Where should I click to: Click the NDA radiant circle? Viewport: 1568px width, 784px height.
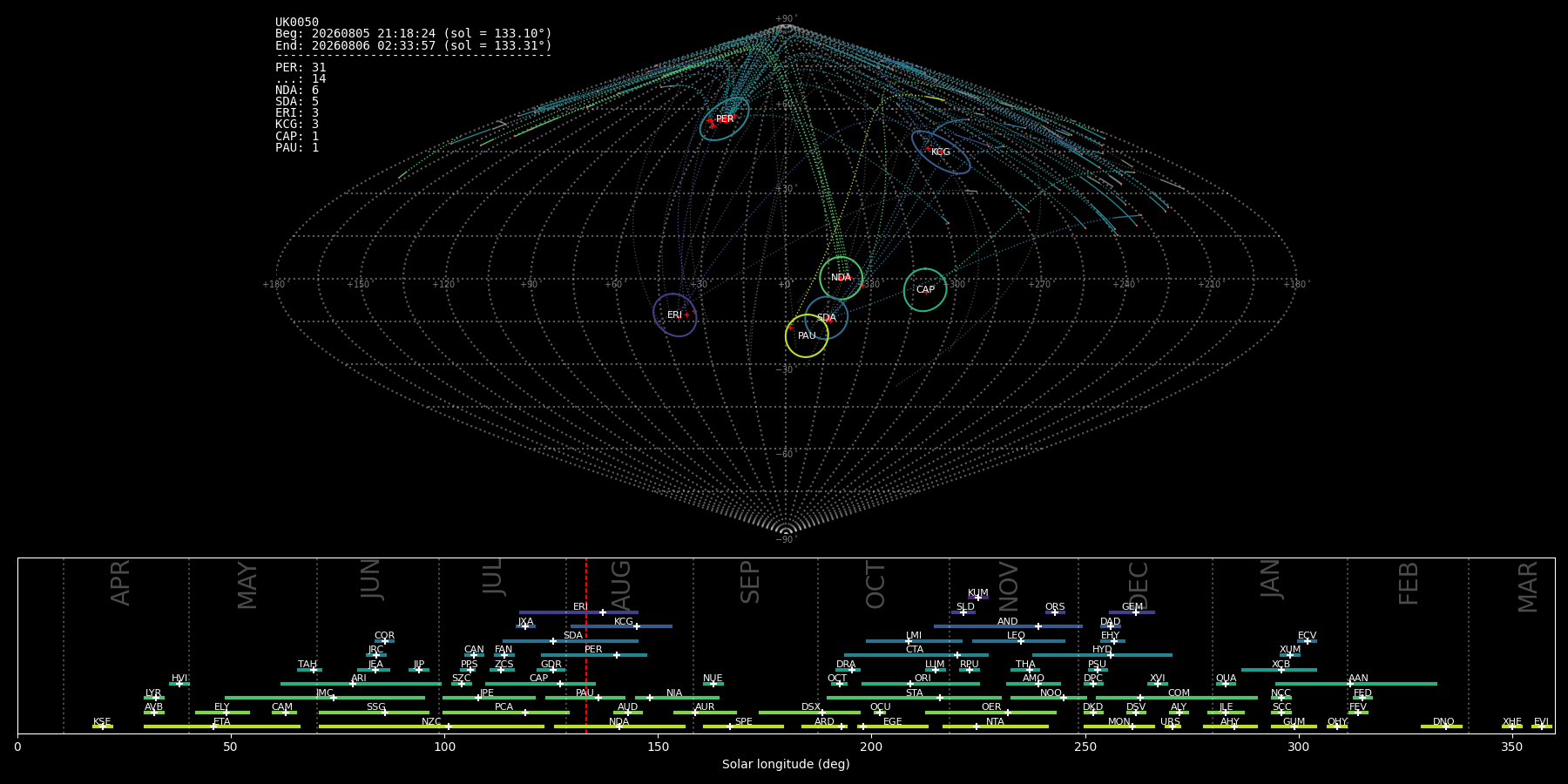841,278
